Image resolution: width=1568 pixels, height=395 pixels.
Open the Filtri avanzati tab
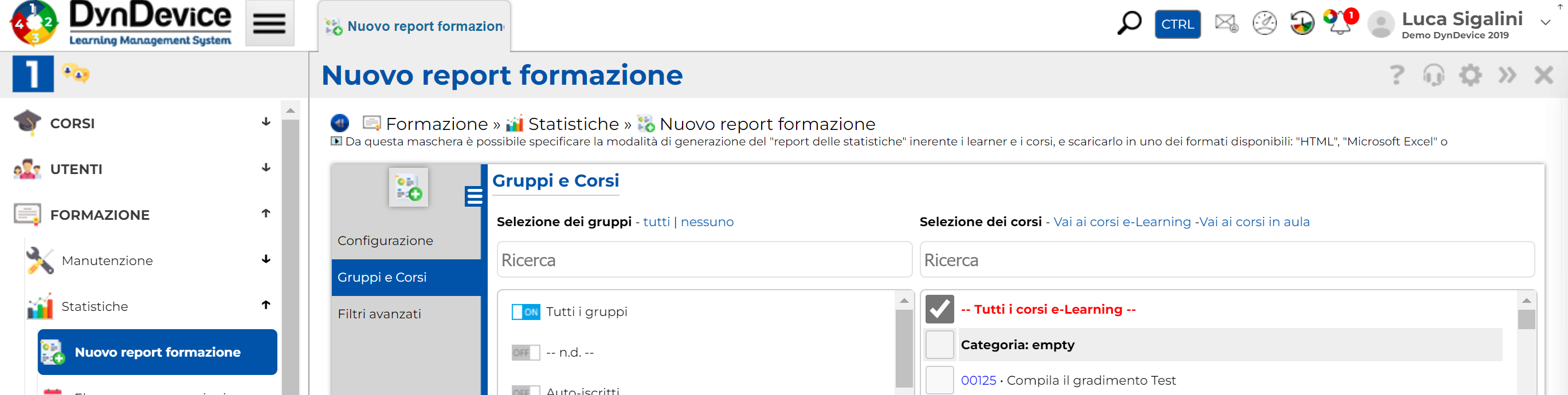point(379,314)
